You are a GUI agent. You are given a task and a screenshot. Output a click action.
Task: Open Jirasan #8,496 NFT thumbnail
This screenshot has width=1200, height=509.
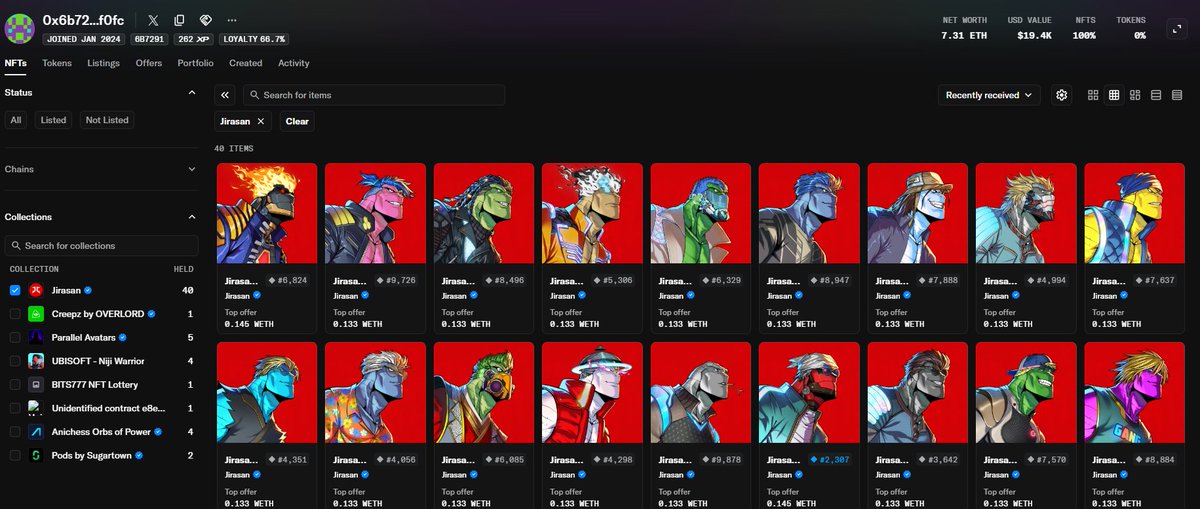[x=484, y=214]
